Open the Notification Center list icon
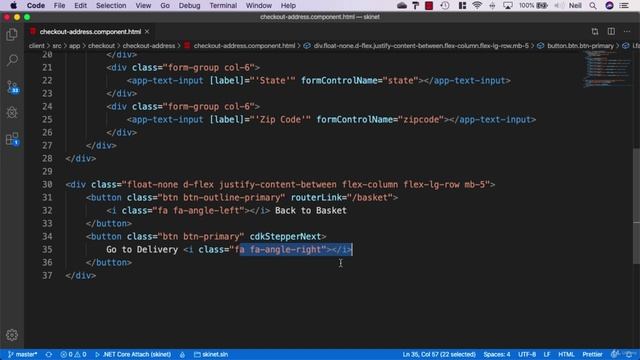The height and width of the screenshot is (360, 640). 624,5
